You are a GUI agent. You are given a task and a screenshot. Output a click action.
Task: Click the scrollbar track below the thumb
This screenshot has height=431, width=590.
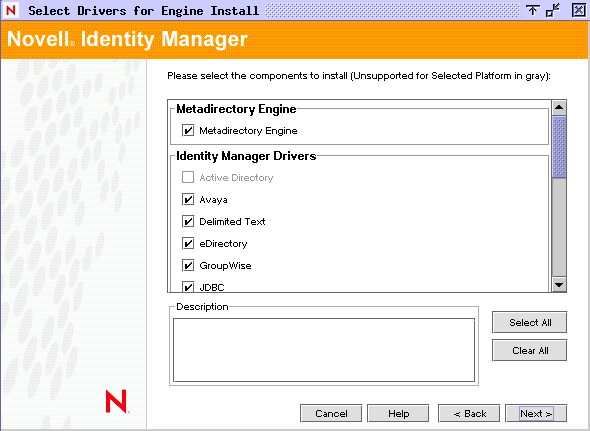[x=559, y=227]
